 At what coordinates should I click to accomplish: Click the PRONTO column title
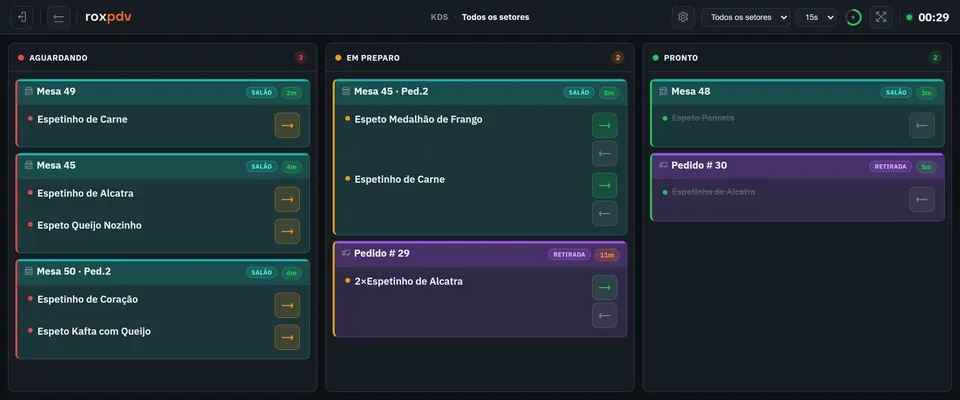point(681,58)
